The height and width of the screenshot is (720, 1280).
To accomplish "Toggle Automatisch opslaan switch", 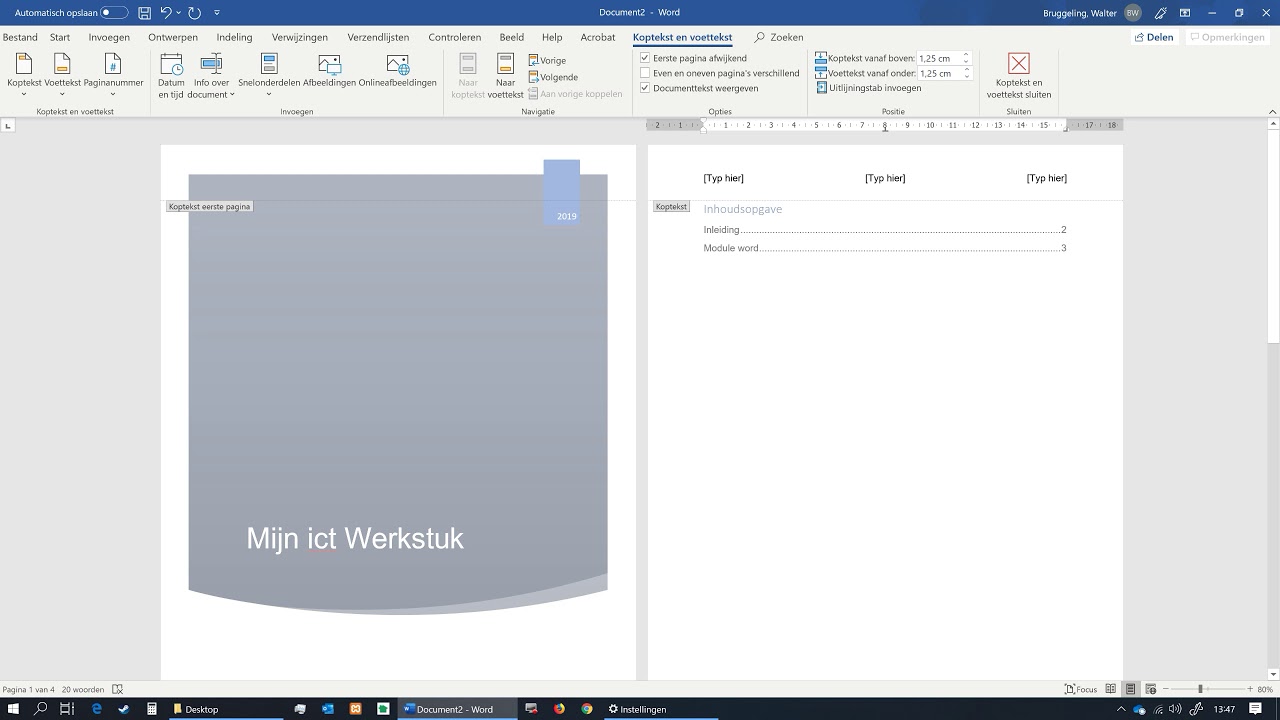I will click(x=114, y=12).
